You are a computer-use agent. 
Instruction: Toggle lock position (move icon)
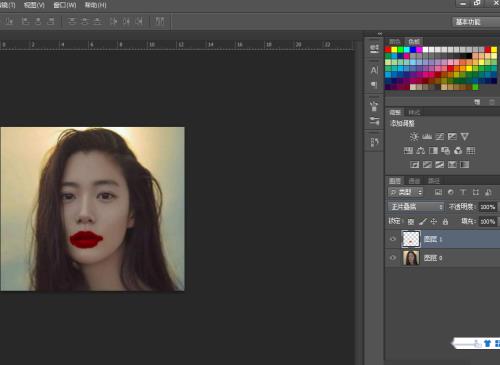(434, 221)
